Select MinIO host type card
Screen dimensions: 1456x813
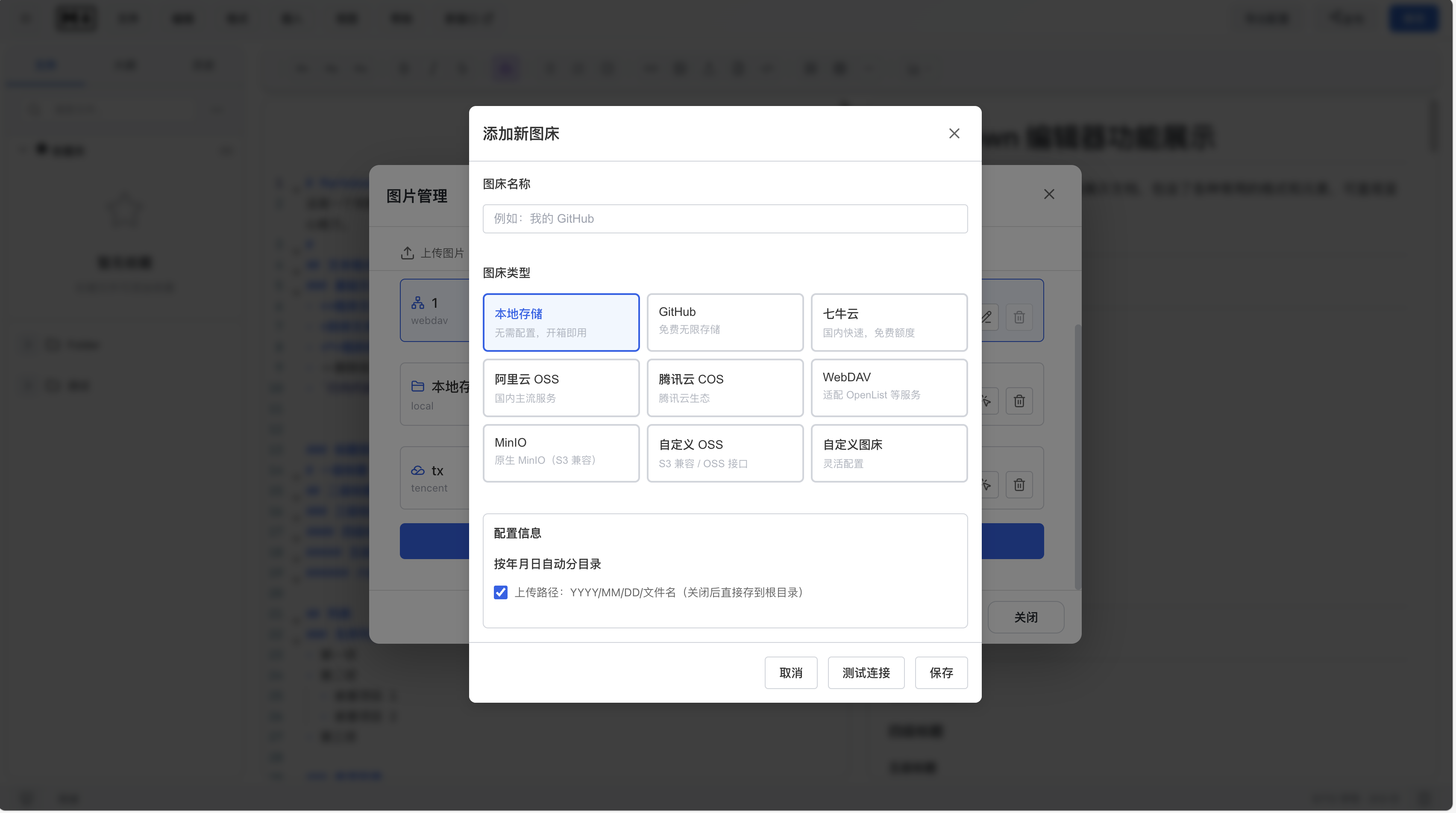tap(561, 453)
